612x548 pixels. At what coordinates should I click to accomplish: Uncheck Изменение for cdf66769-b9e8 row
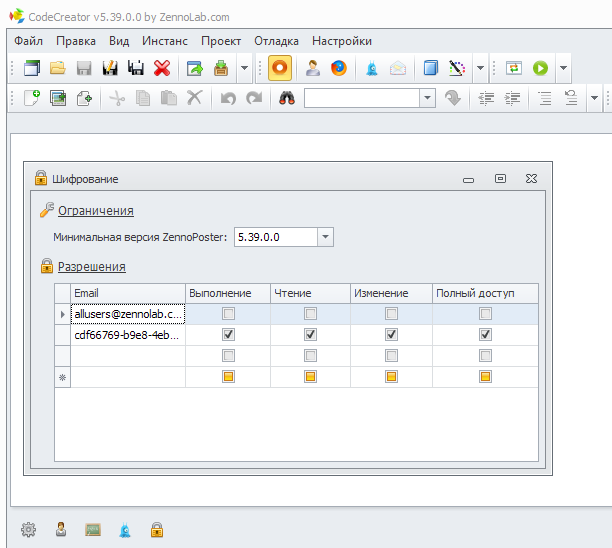click(x=391, y=334)
